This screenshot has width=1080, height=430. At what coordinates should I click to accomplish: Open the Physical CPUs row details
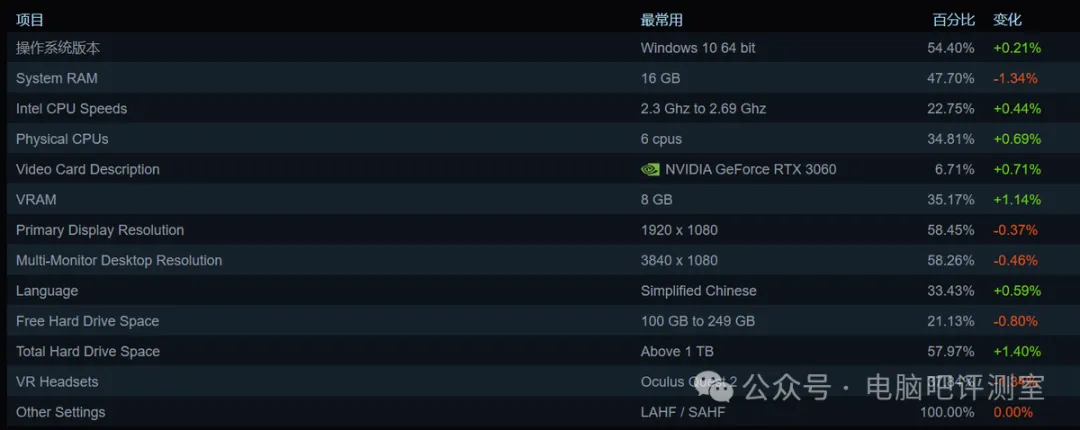[x=540, y=139]
